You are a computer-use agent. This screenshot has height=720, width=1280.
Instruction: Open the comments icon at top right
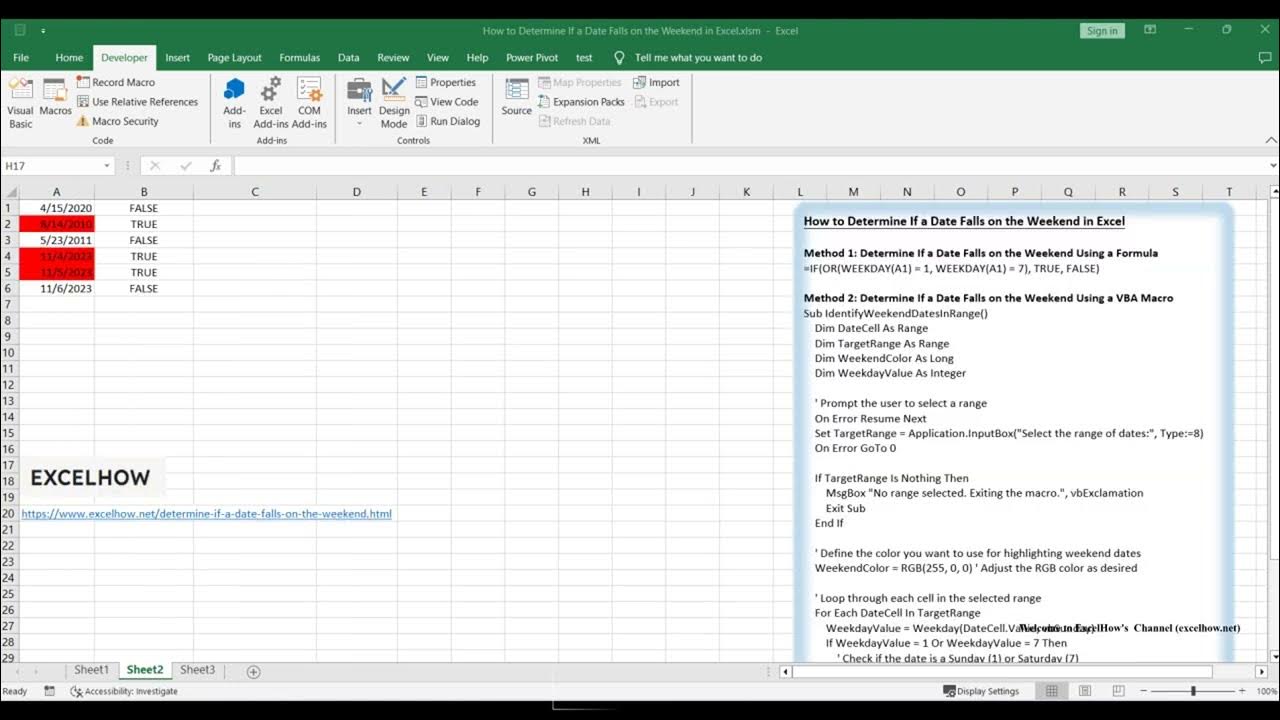click(1264, 58)
